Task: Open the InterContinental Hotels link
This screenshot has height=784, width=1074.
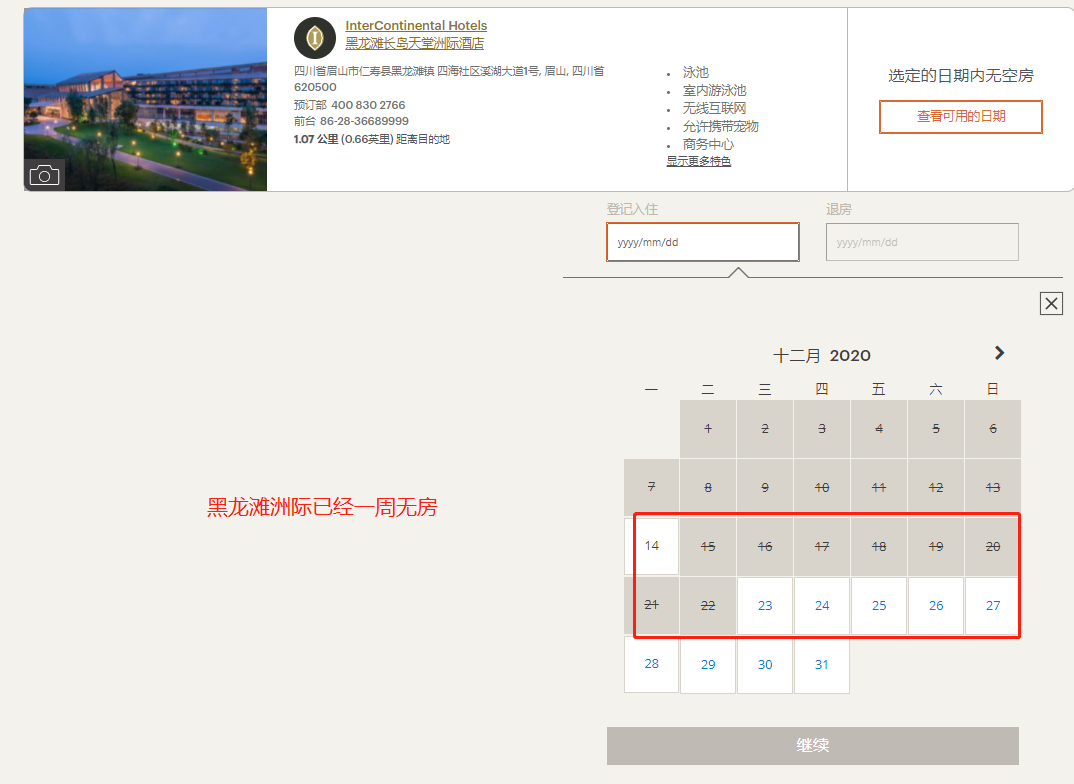Action: coord(416,25)
